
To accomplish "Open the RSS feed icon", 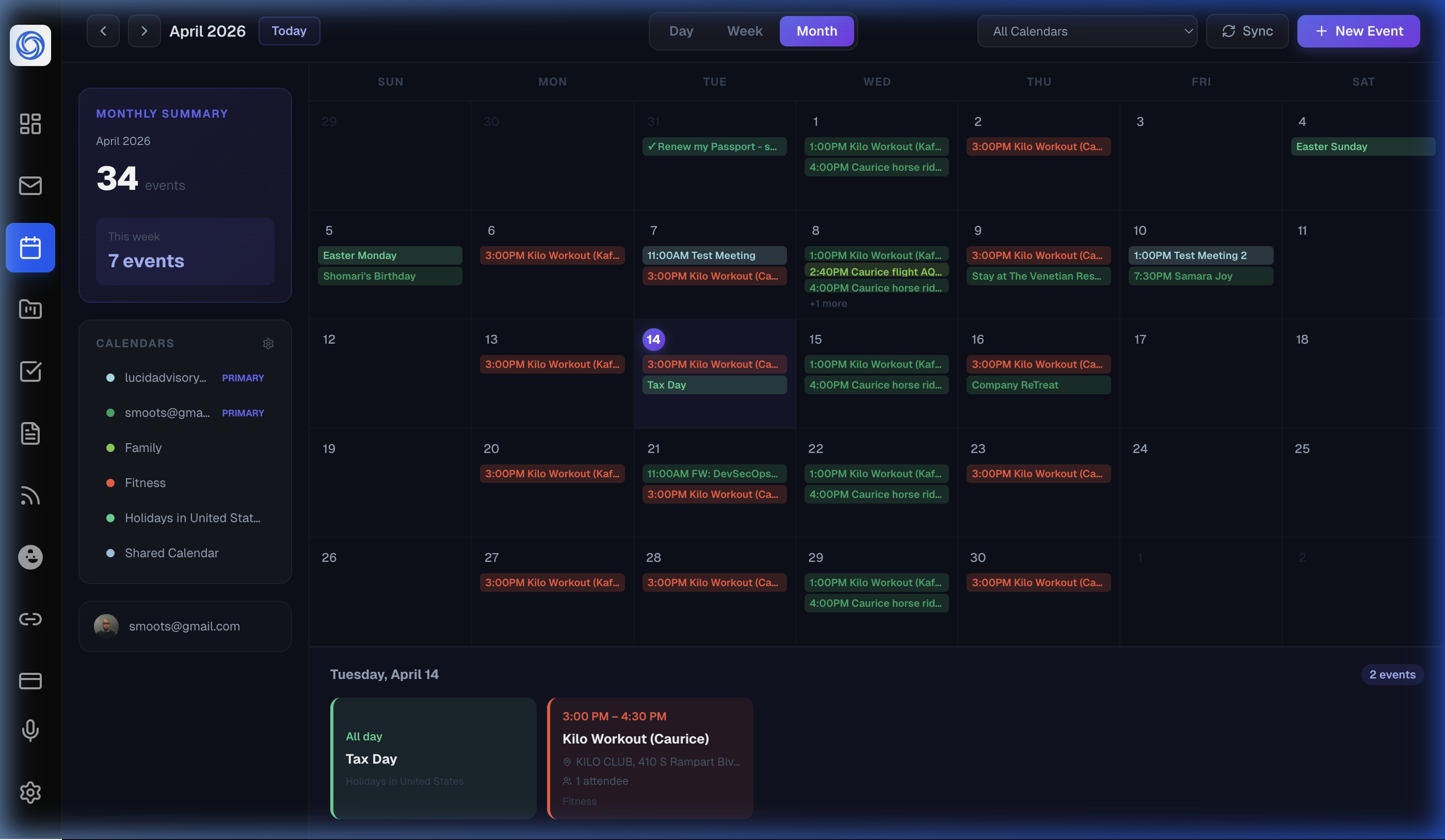I will [30, 495].
